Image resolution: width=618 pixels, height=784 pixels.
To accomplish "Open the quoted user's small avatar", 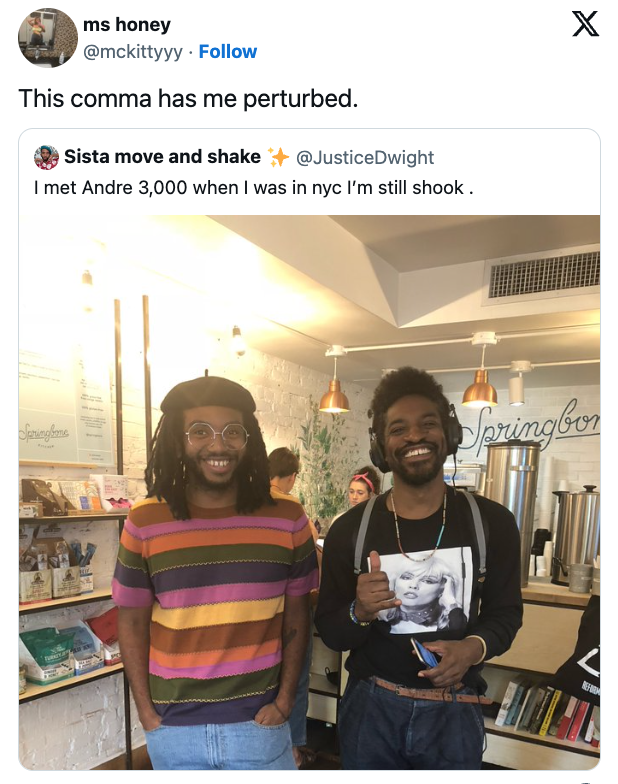I will [46, 158].
